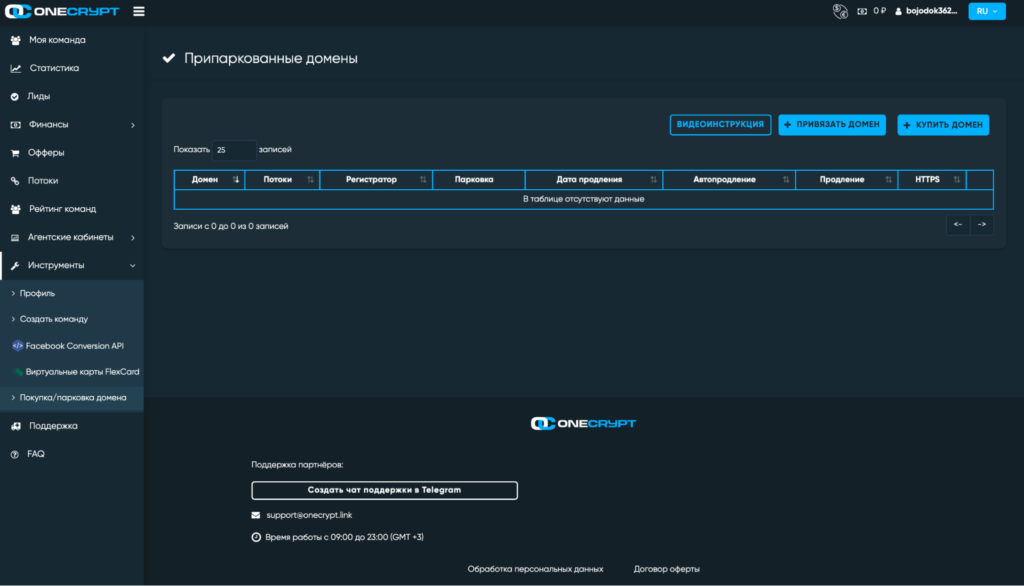Click the Рейтинг команд users icon

click(16, 210)
